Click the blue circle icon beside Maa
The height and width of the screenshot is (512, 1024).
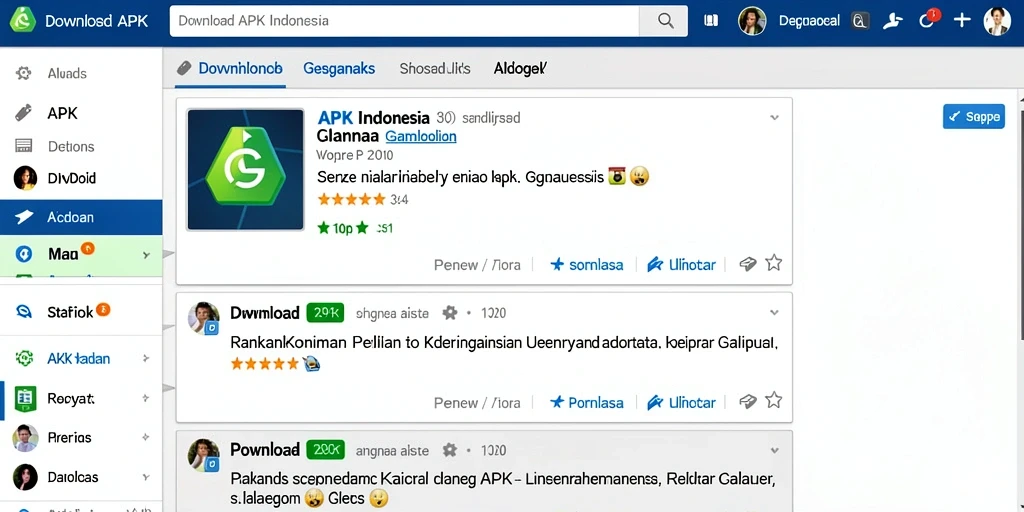pyautogui.click(x=24, y=254)
